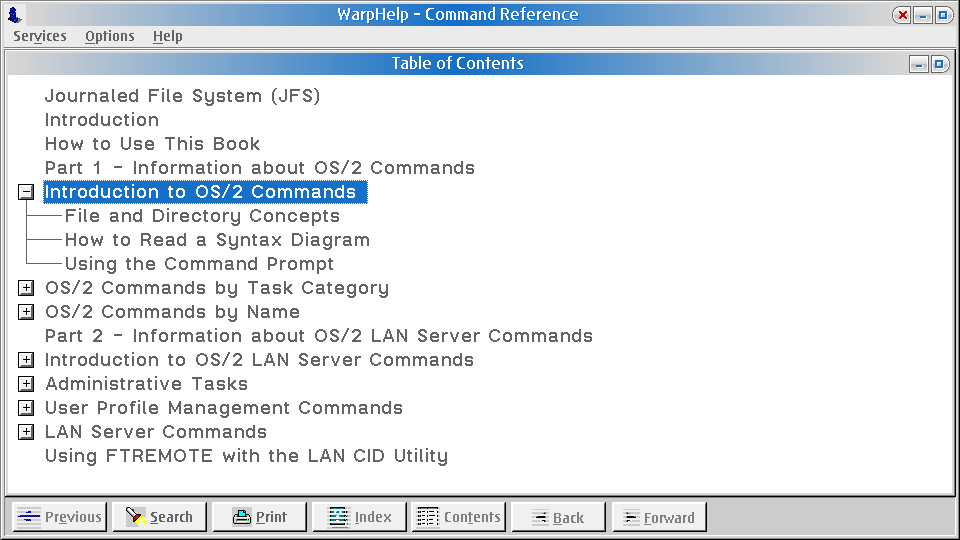Expand OS/2 Commands by Name
The height and width of the screenshot is (540, 960).
click(x=26, y=312)
